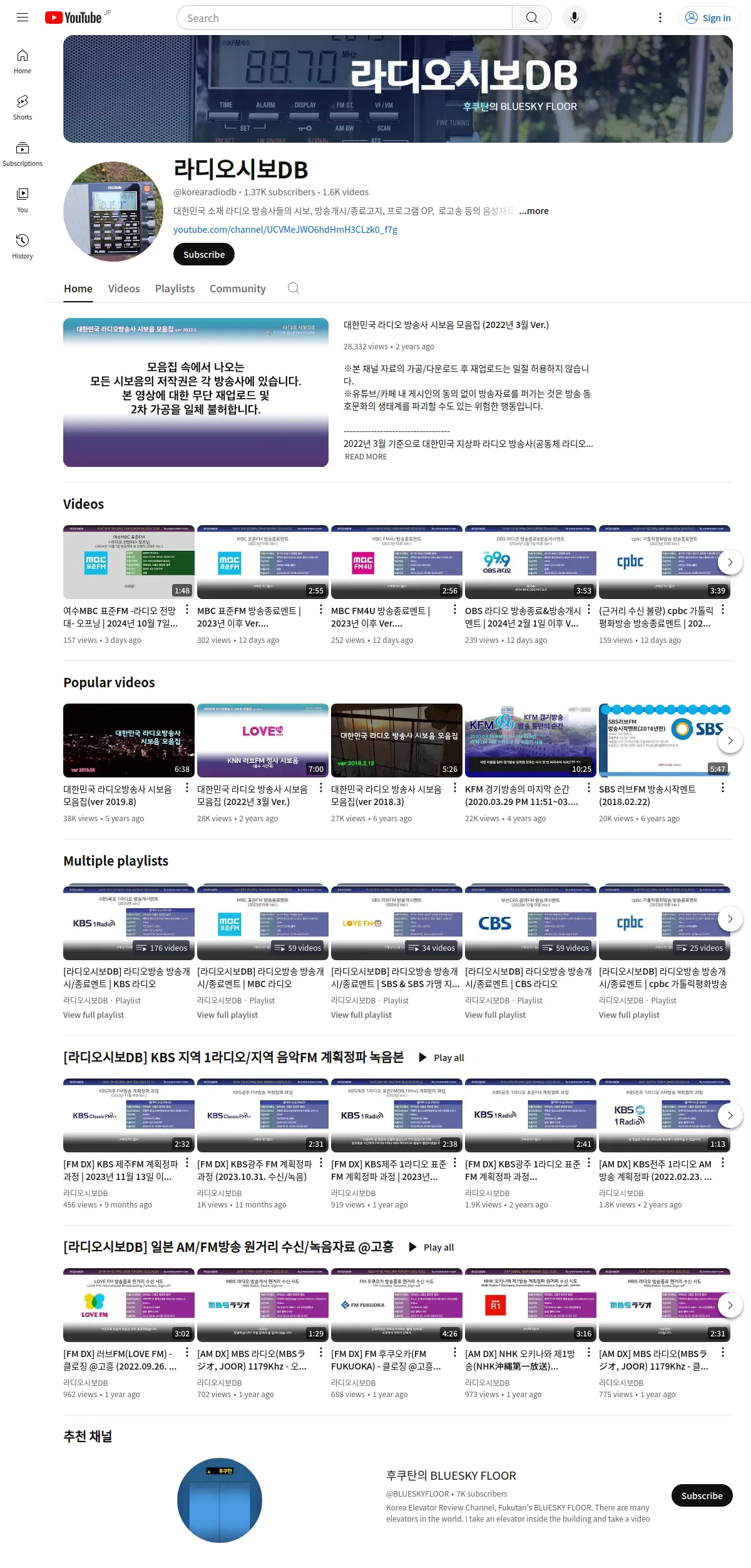This screenshot has width=751, height=1568.
Task: Show next playlists in Multiple playlists row
Action: pyautogui.click(x=730, y=919)
